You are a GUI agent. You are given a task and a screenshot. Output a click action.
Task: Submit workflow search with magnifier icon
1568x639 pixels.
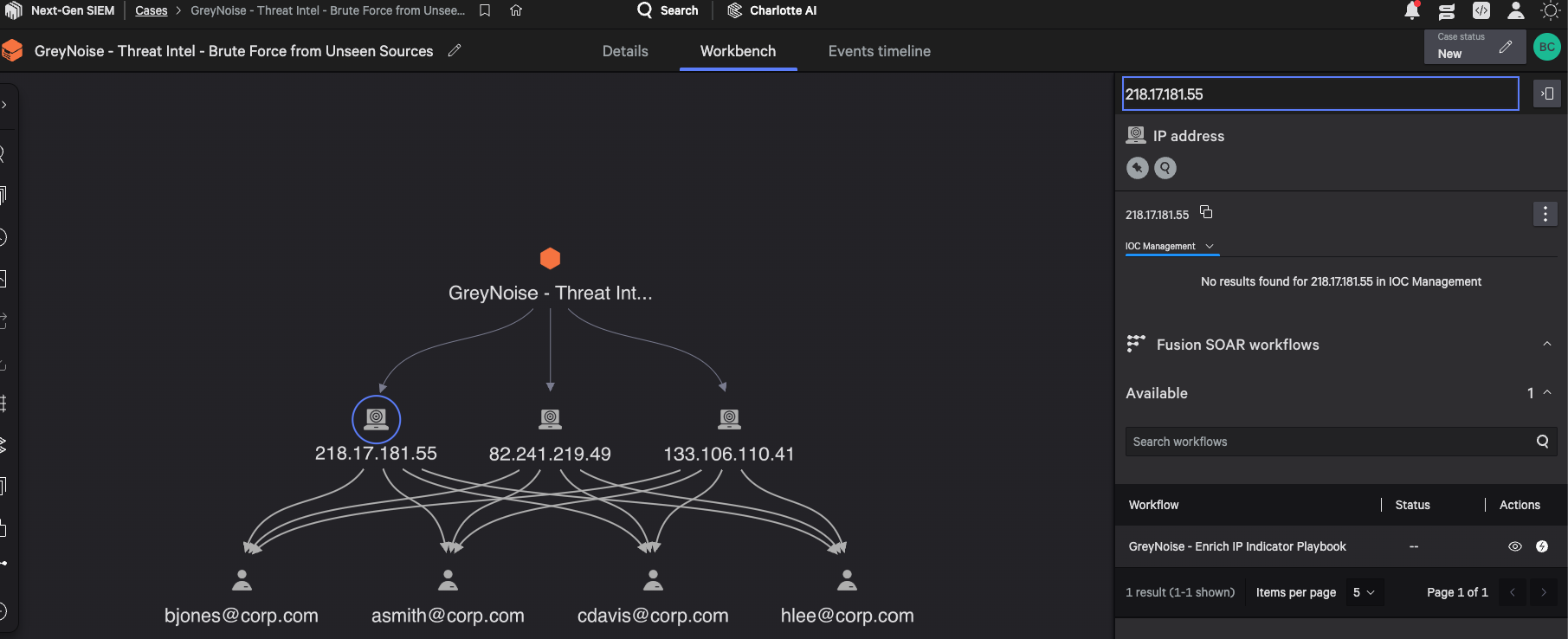(1543, 442)
